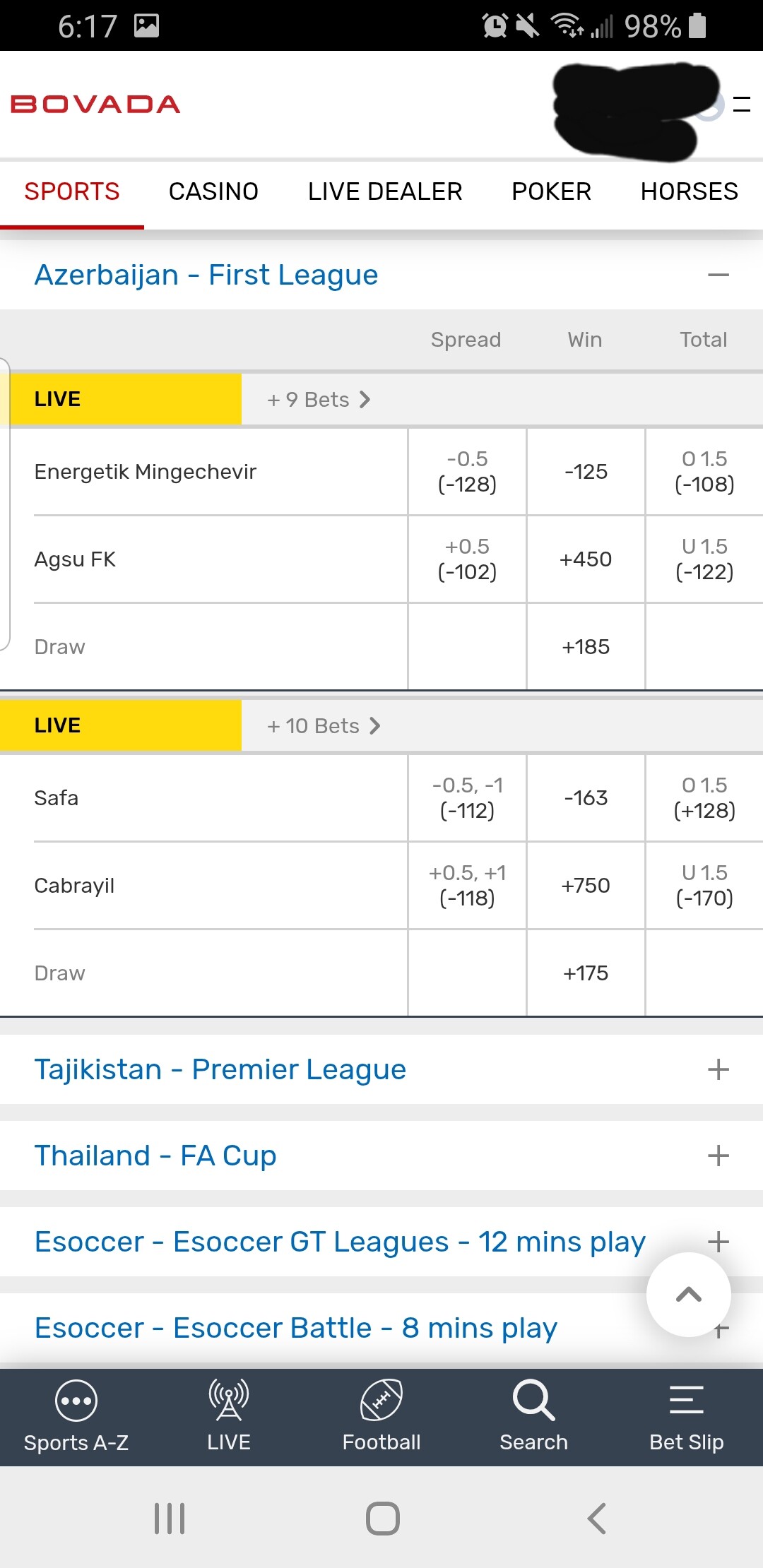Select the LIVE DEALER tab

(x=385, y=191)
